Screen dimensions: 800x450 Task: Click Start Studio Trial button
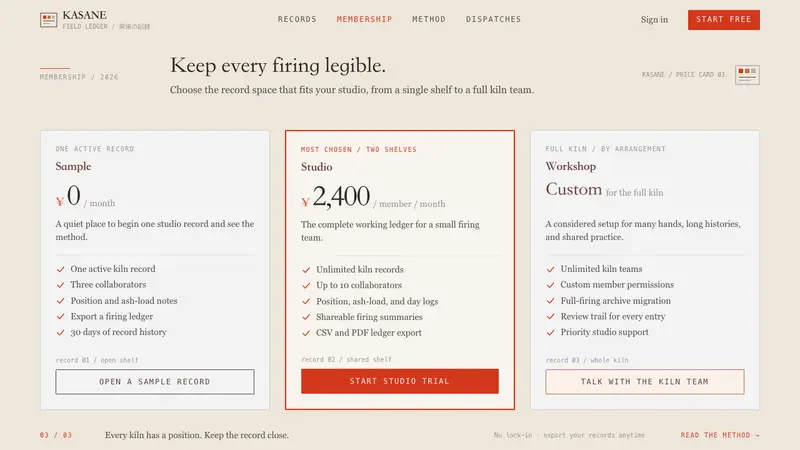coord(399,381)
